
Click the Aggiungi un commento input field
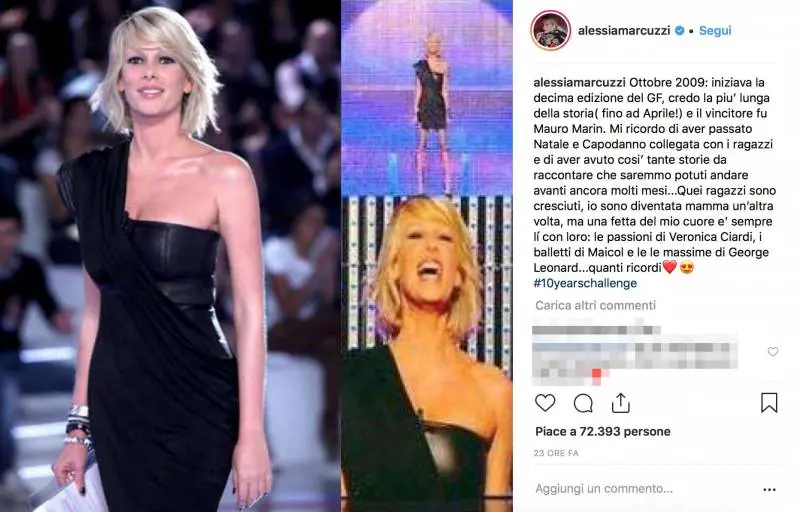(604, 489)
